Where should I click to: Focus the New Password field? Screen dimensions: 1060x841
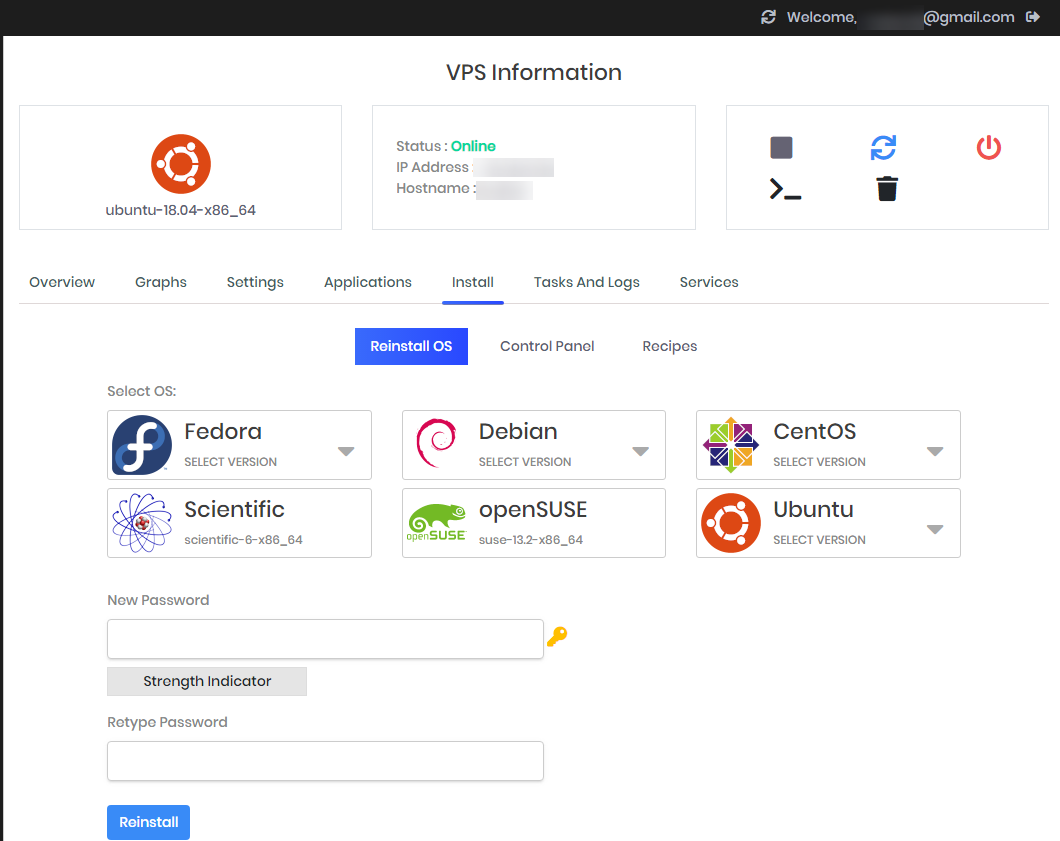pos(325,639)
